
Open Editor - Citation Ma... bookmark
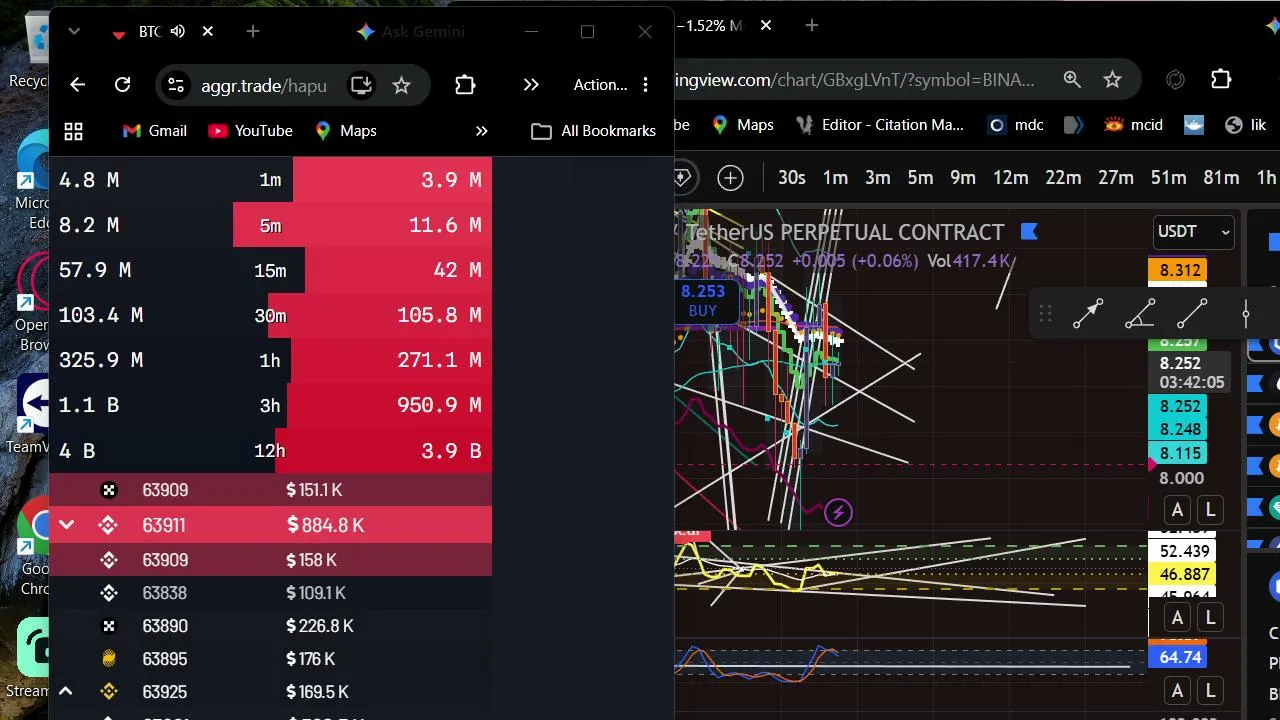(879, 125)
